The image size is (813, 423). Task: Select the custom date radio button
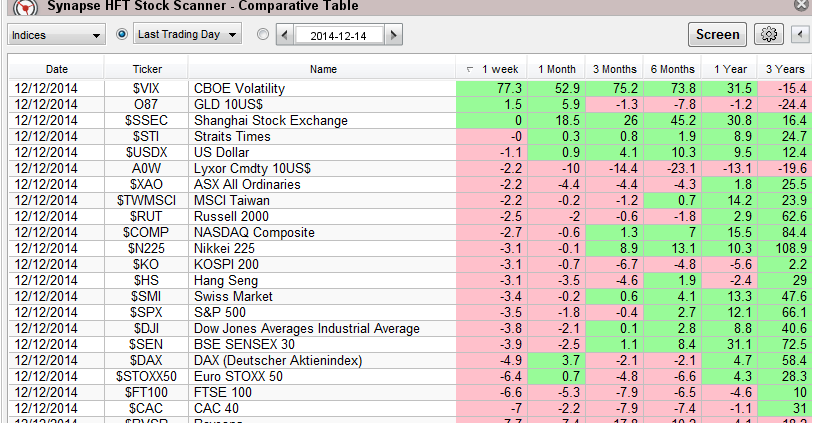tap(263, 34)
